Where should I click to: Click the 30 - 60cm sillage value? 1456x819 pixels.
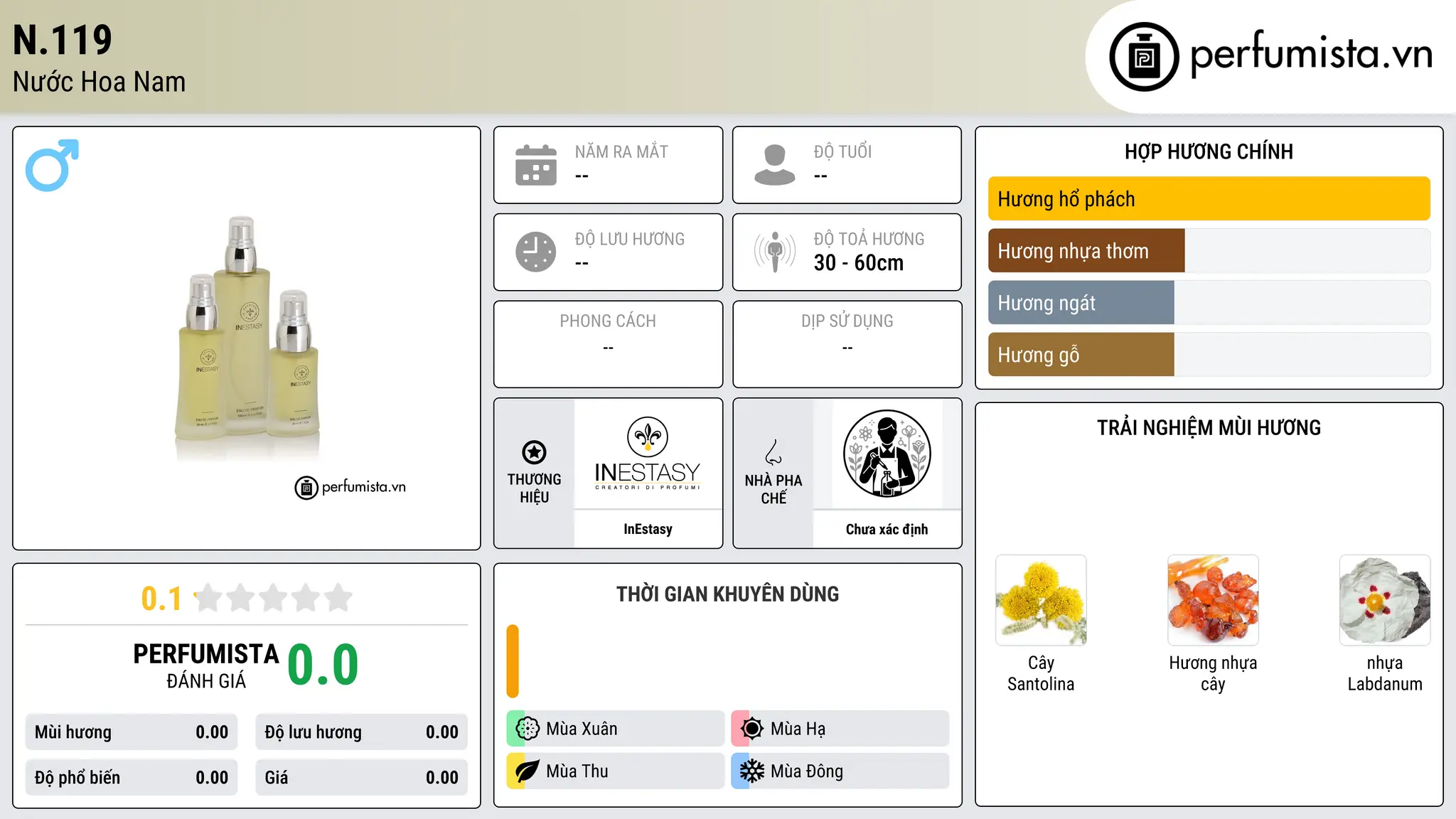[859, 263]
